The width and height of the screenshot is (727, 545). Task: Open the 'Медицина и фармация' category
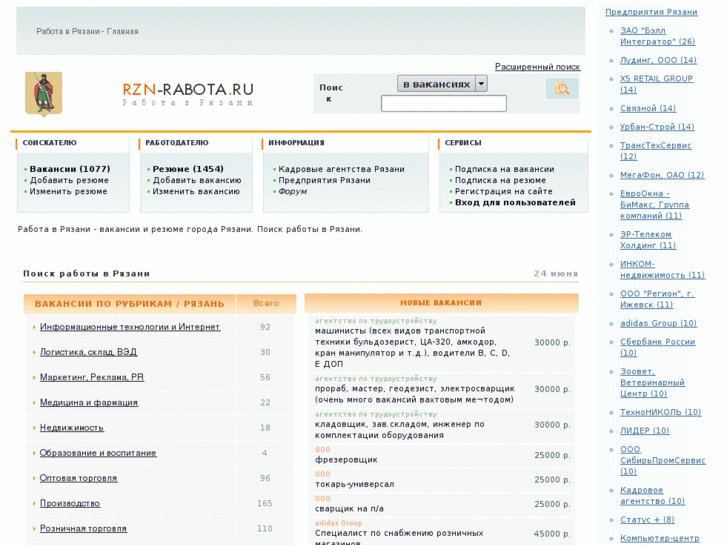[x=89, y=402]
